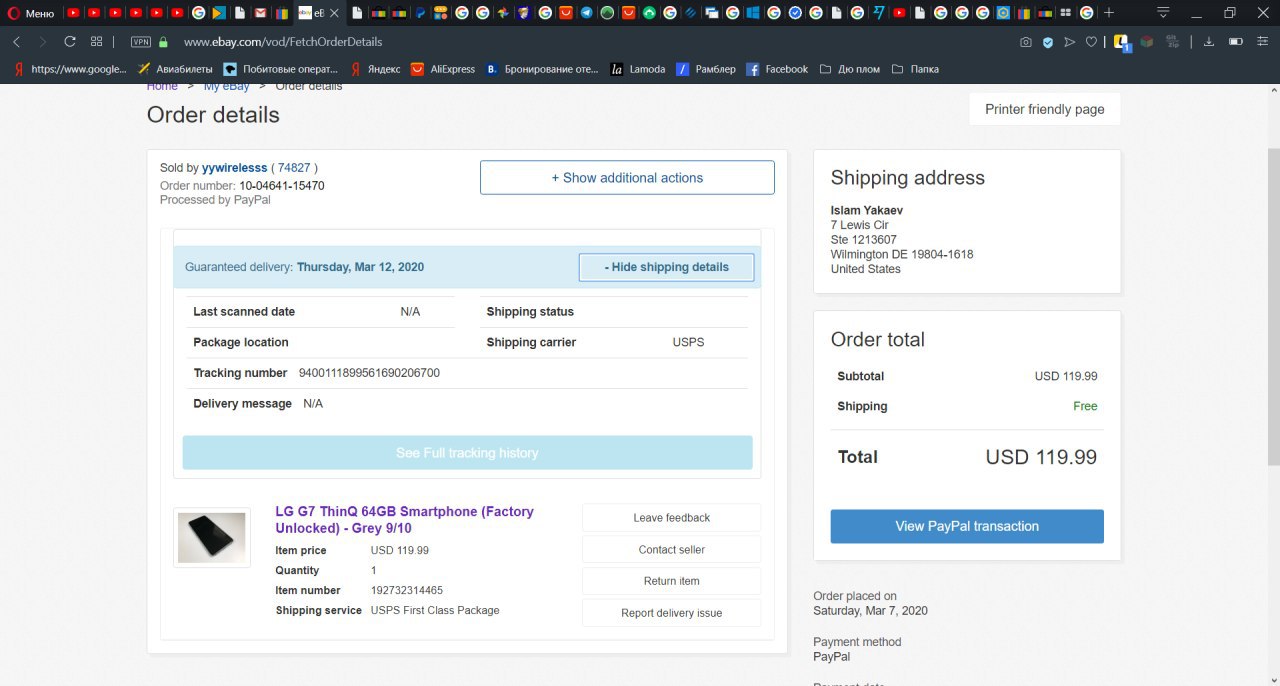Click the browser forward arrow
The image size is (1280, 686).
pos(42,42)
